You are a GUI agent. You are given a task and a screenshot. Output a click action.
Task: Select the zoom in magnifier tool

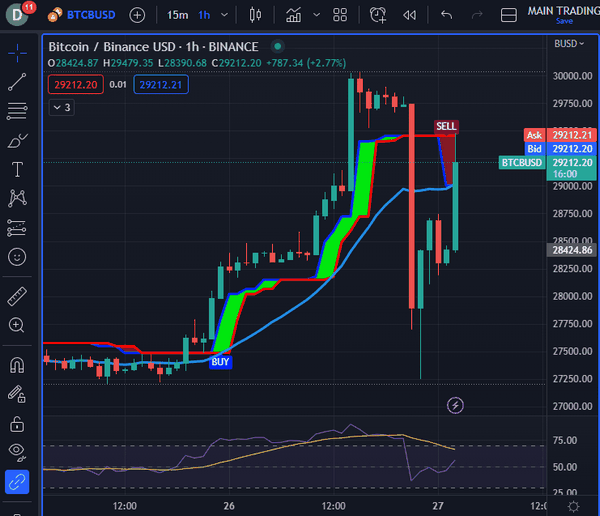pos(16,325)
